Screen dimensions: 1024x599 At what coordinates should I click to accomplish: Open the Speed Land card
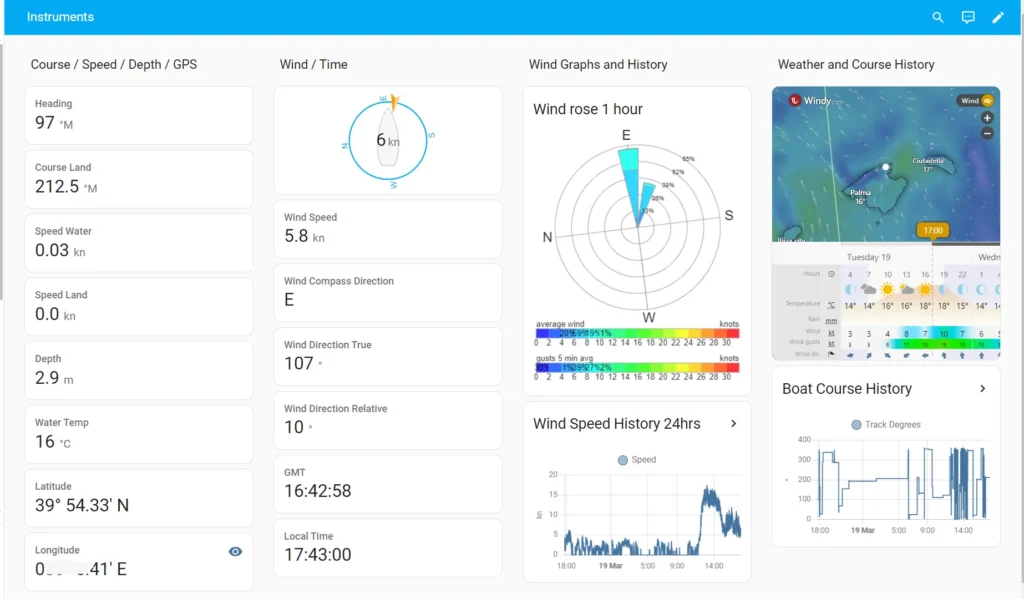[138, 306]
